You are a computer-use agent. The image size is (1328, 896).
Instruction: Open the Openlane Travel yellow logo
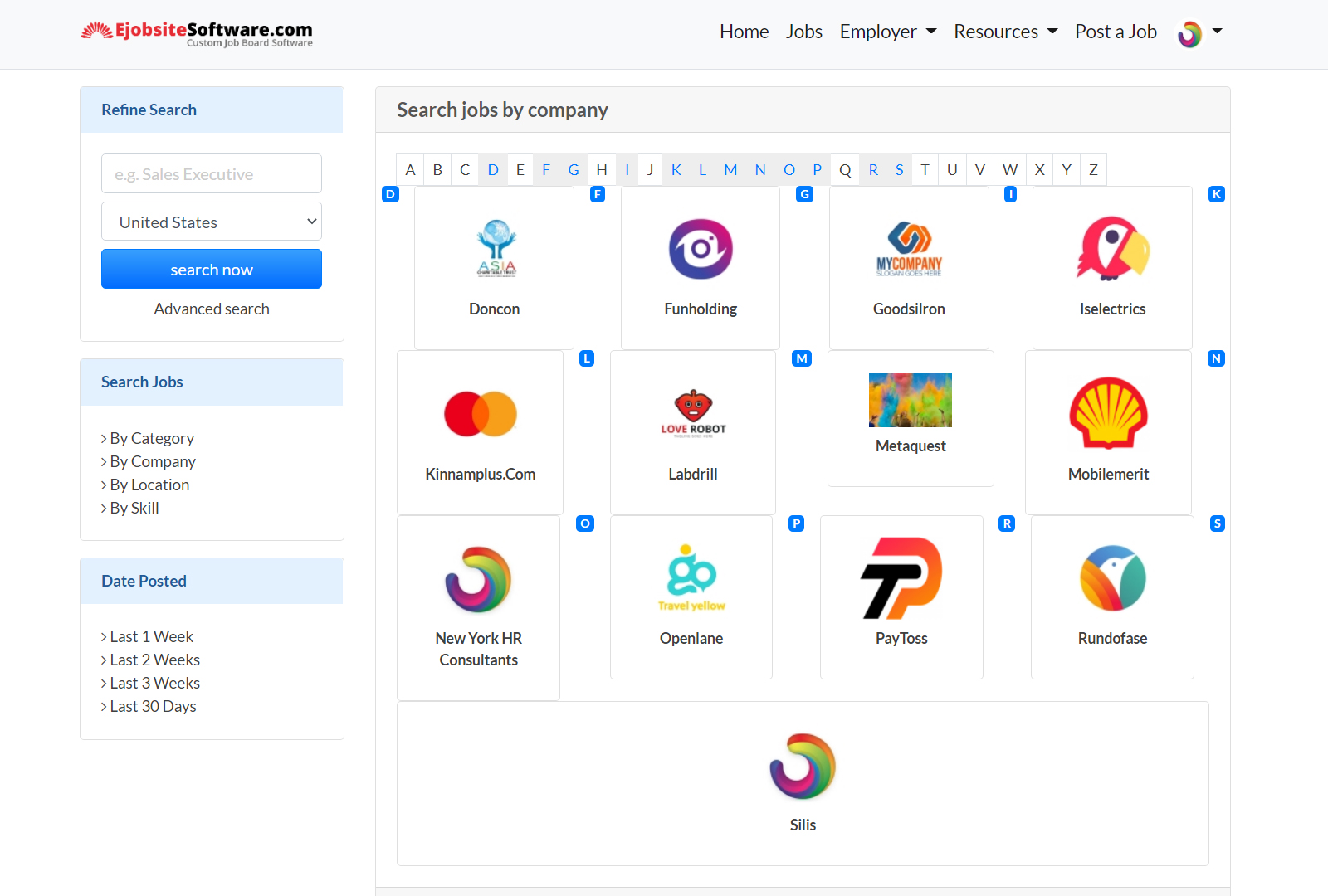pyautogui.click(x=691, y=578)
